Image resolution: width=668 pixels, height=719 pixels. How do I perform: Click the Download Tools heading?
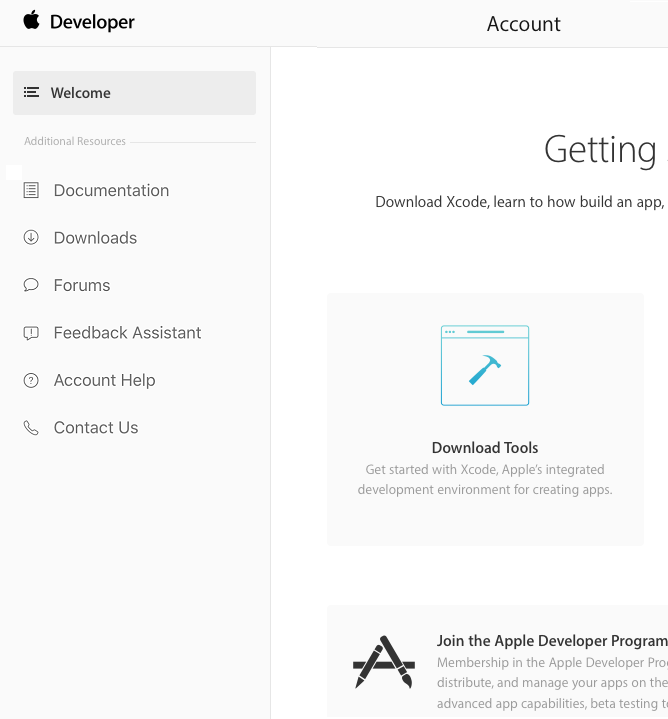coord(485,448)
